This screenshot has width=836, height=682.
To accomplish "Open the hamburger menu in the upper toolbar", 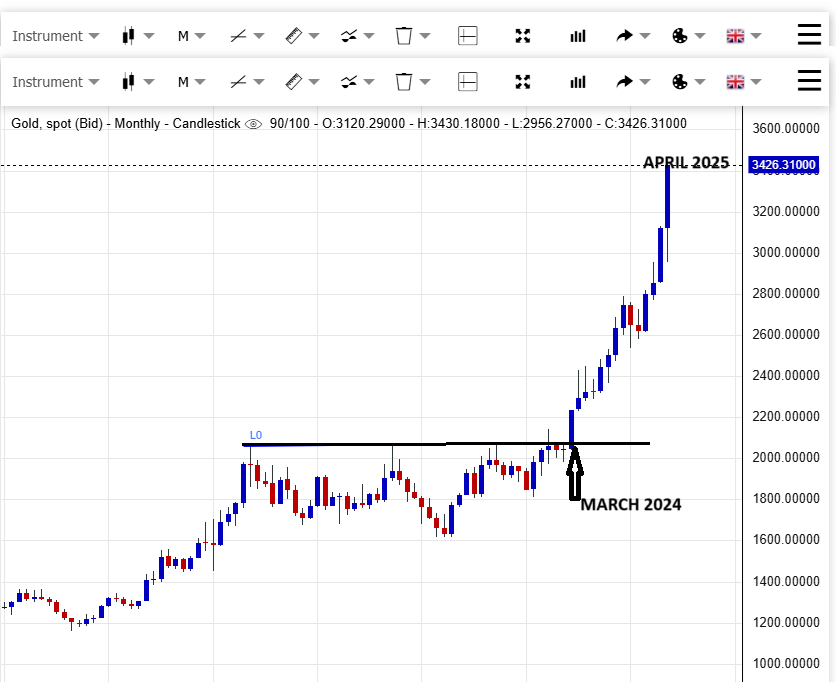I will point(809,35).
